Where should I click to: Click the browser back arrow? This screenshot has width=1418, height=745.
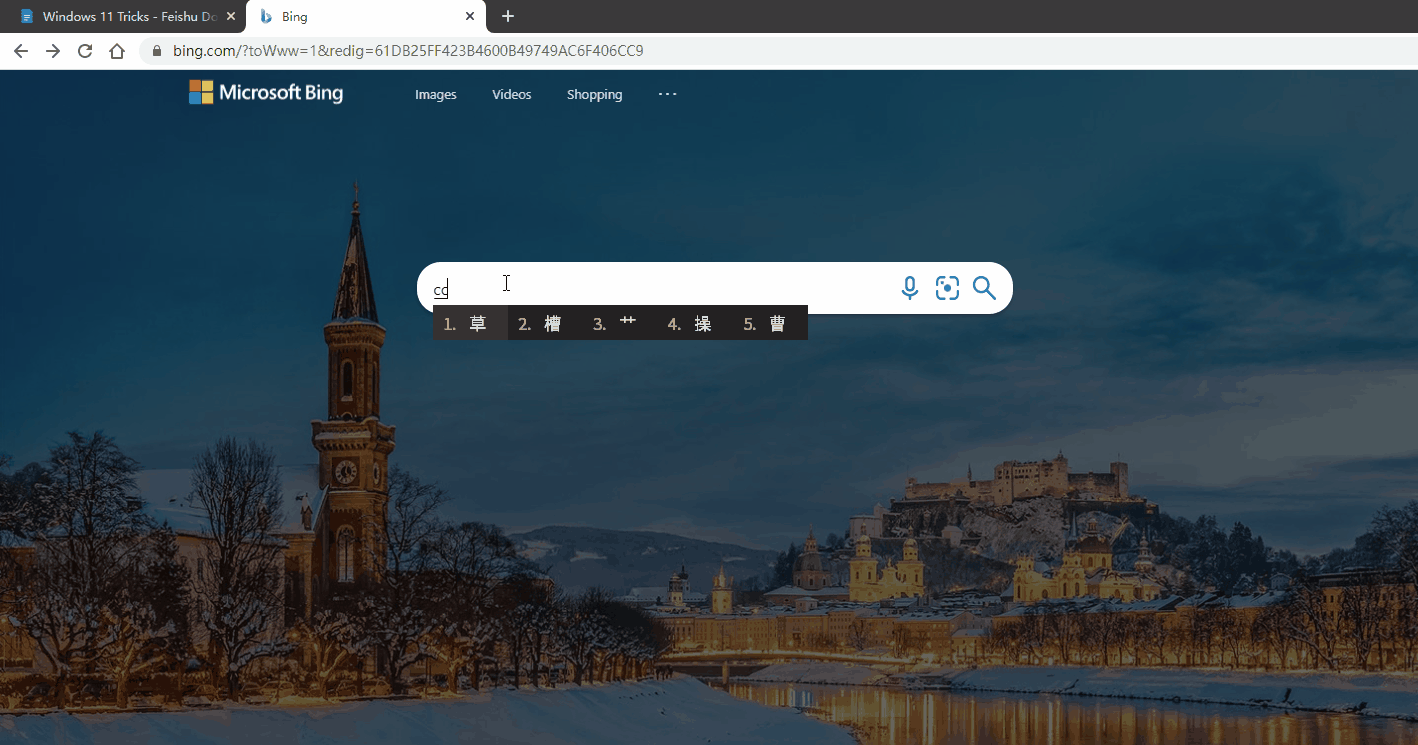21,51
